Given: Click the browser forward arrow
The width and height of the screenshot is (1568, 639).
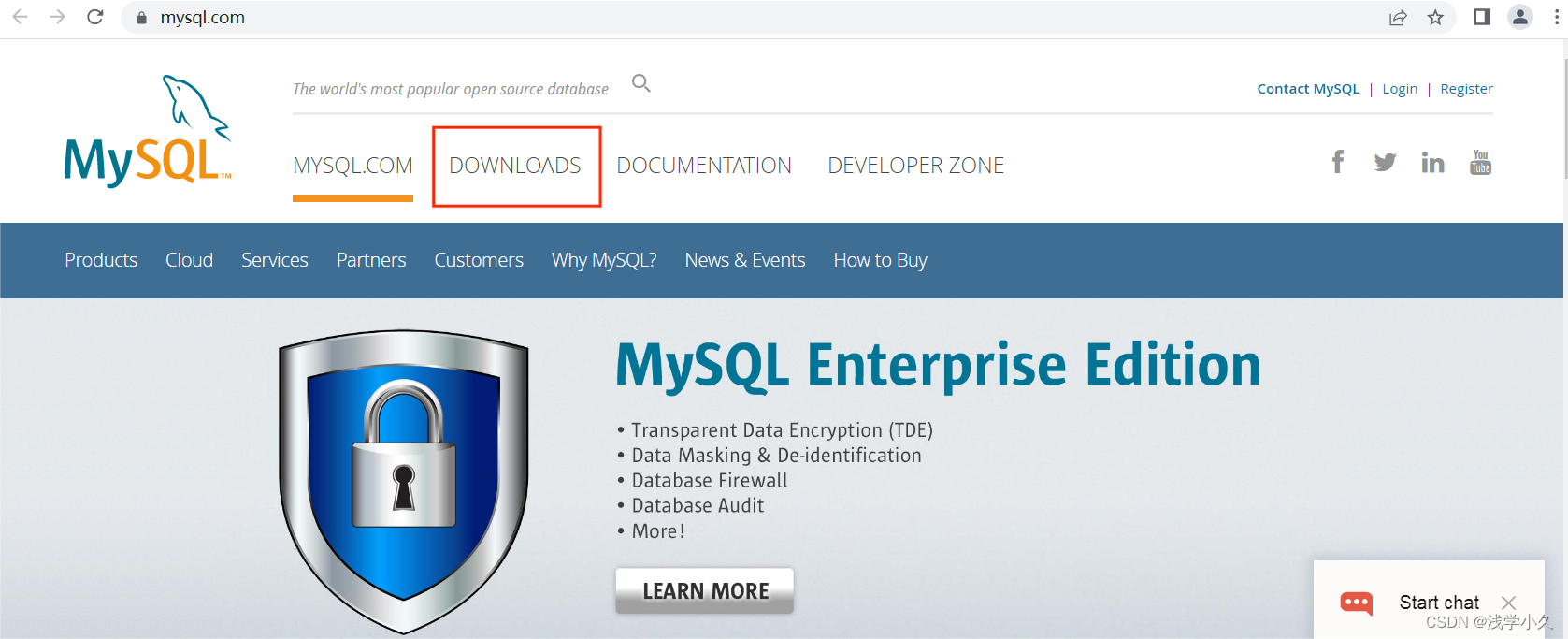Looking at the screenshot, I should point(57,17).
